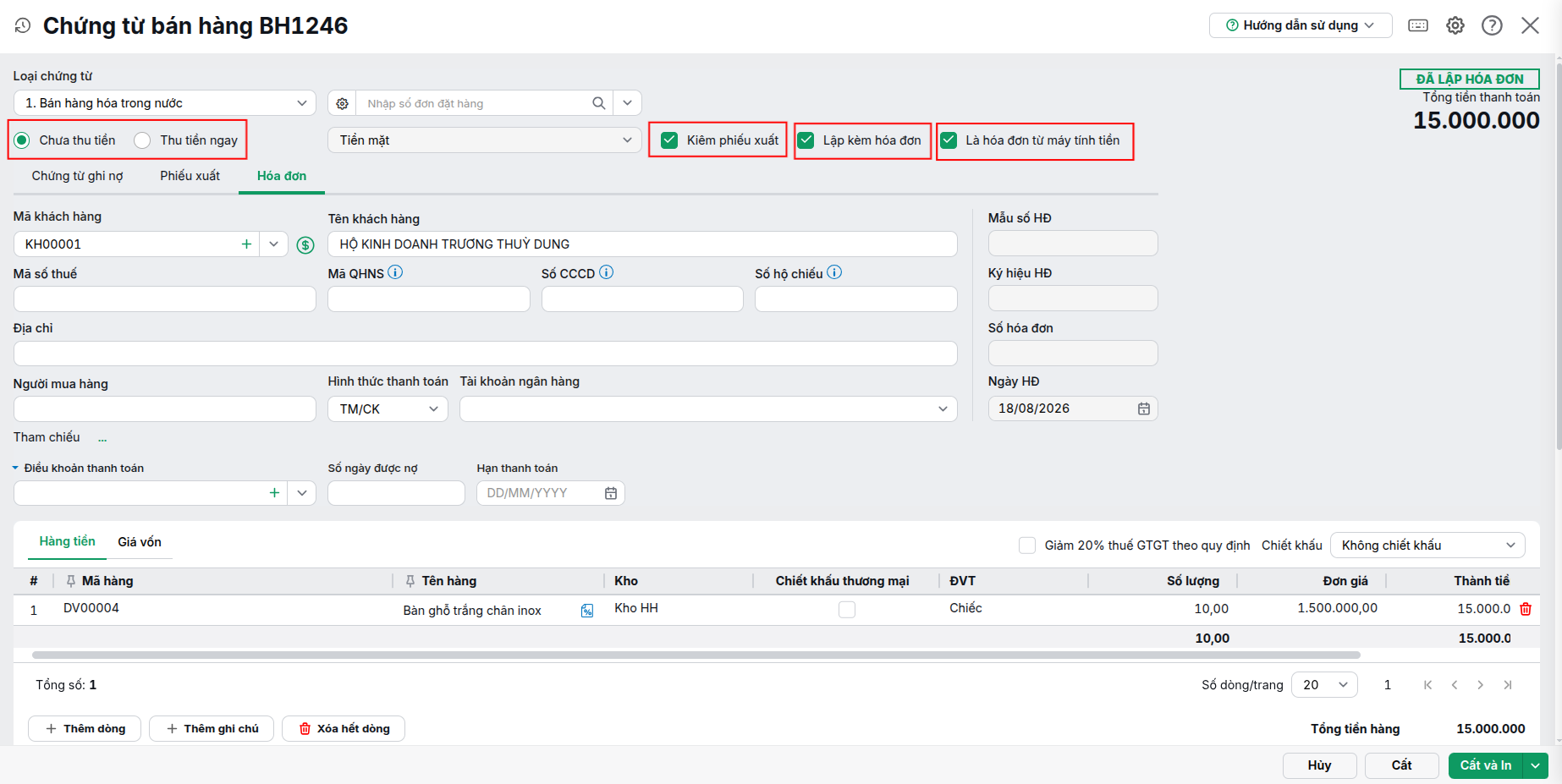This screenshot has width=1562, height=784.
Task: Click Cất và In button
Action: click(x=1486, y=765)
